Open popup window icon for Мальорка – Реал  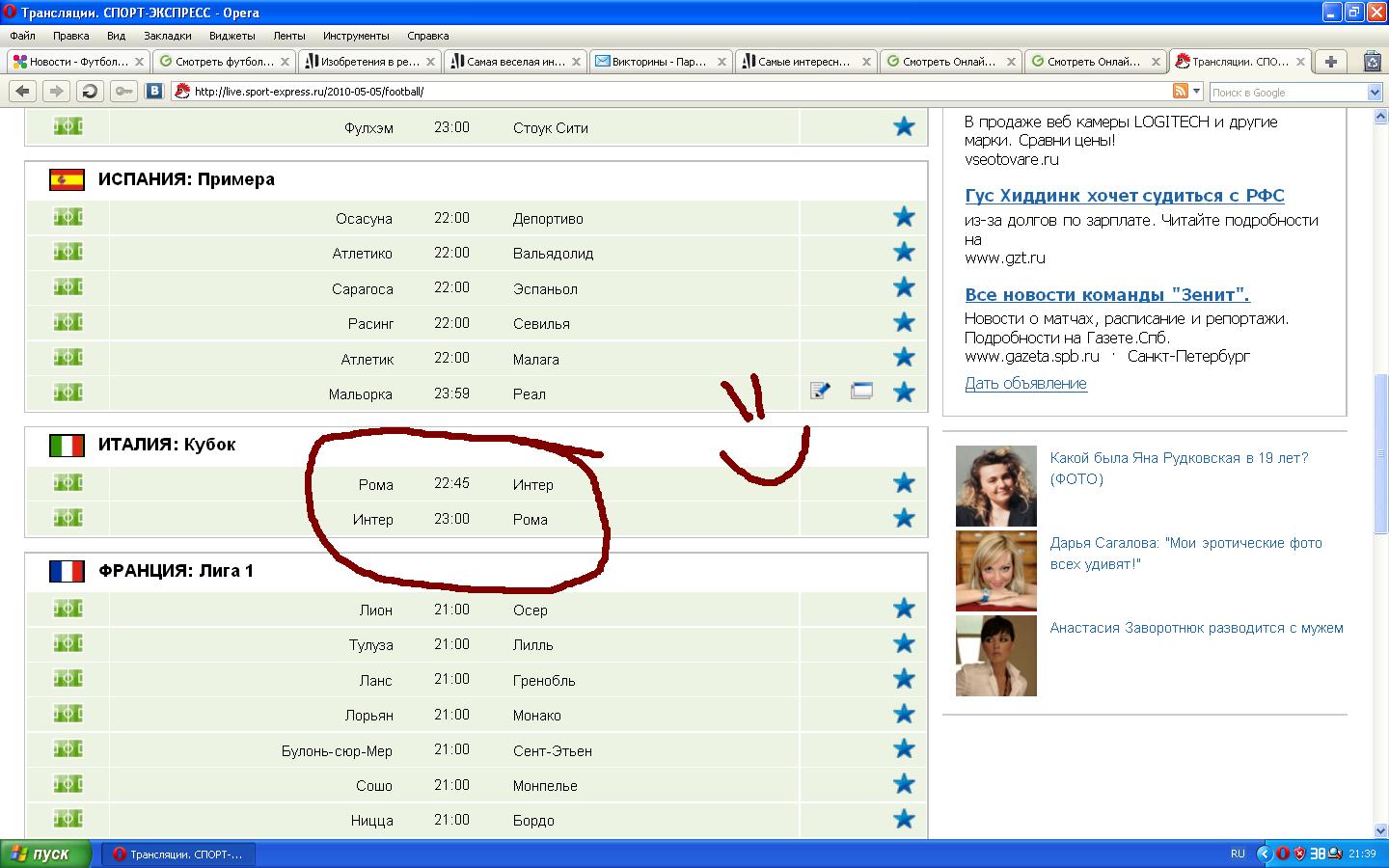861,391
